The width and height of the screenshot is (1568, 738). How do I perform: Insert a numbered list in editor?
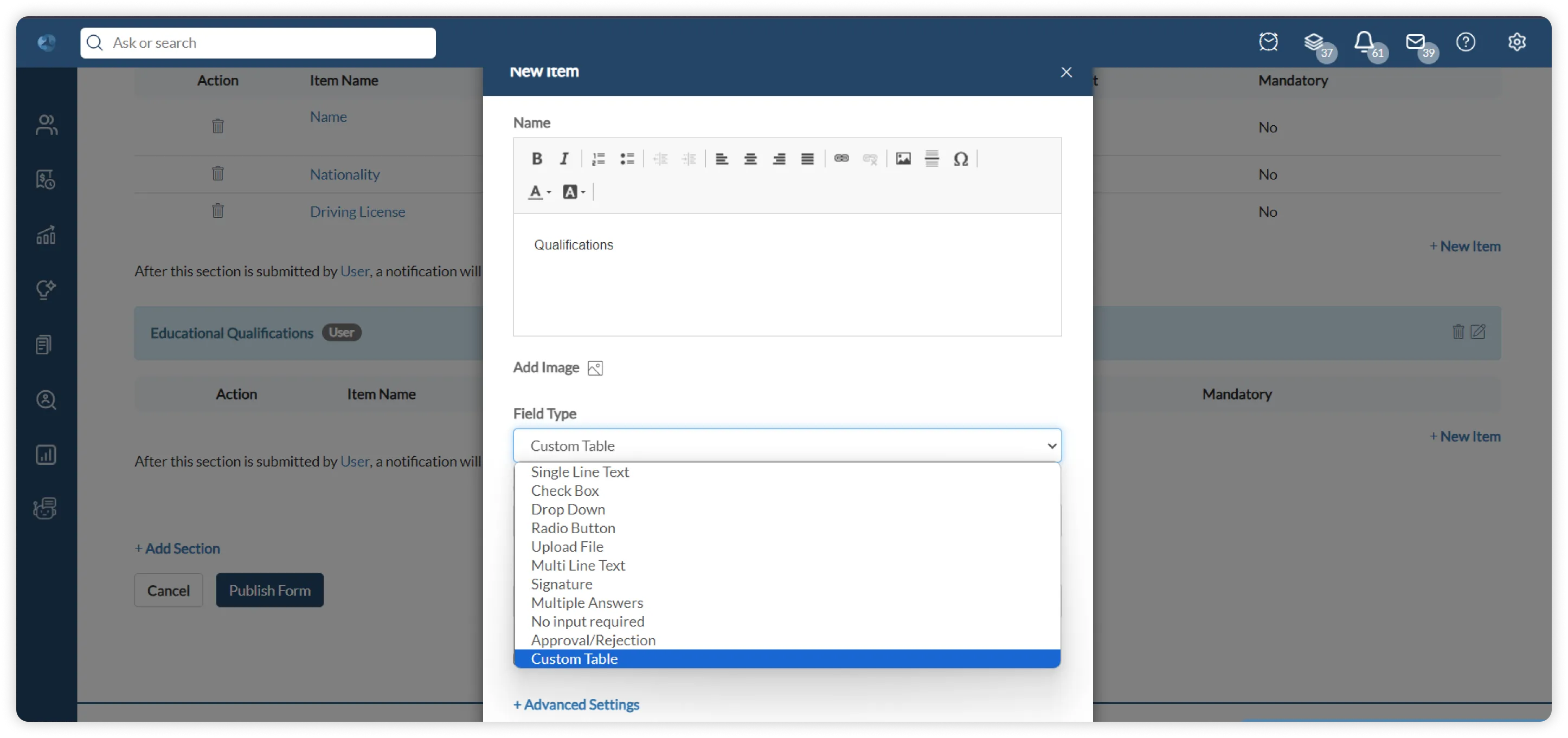coord(597,159)
